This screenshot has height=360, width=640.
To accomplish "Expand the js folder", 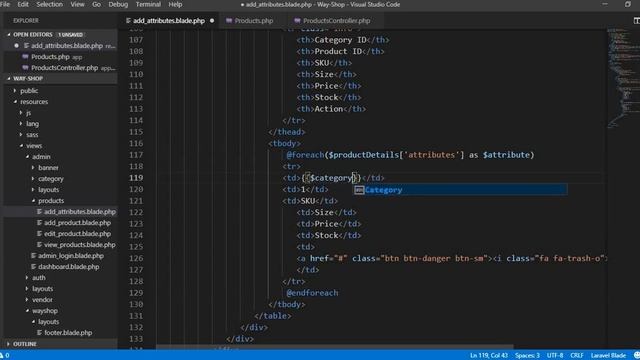I will pos(28,113).
